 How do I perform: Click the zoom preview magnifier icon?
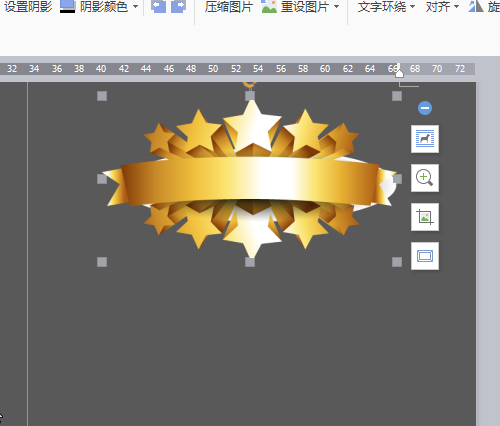click(425, 178)
